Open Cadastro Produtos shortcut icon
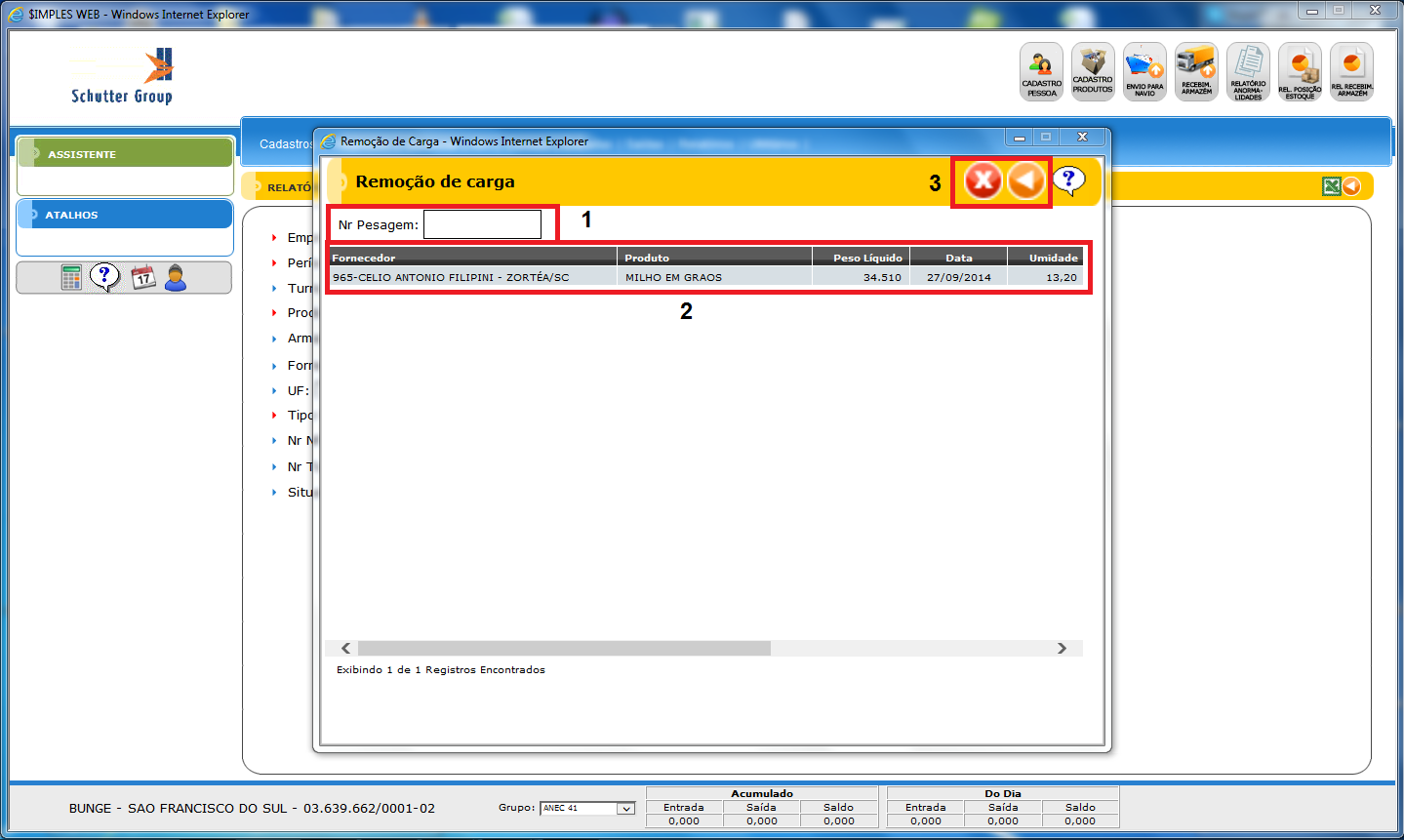 1093,71
